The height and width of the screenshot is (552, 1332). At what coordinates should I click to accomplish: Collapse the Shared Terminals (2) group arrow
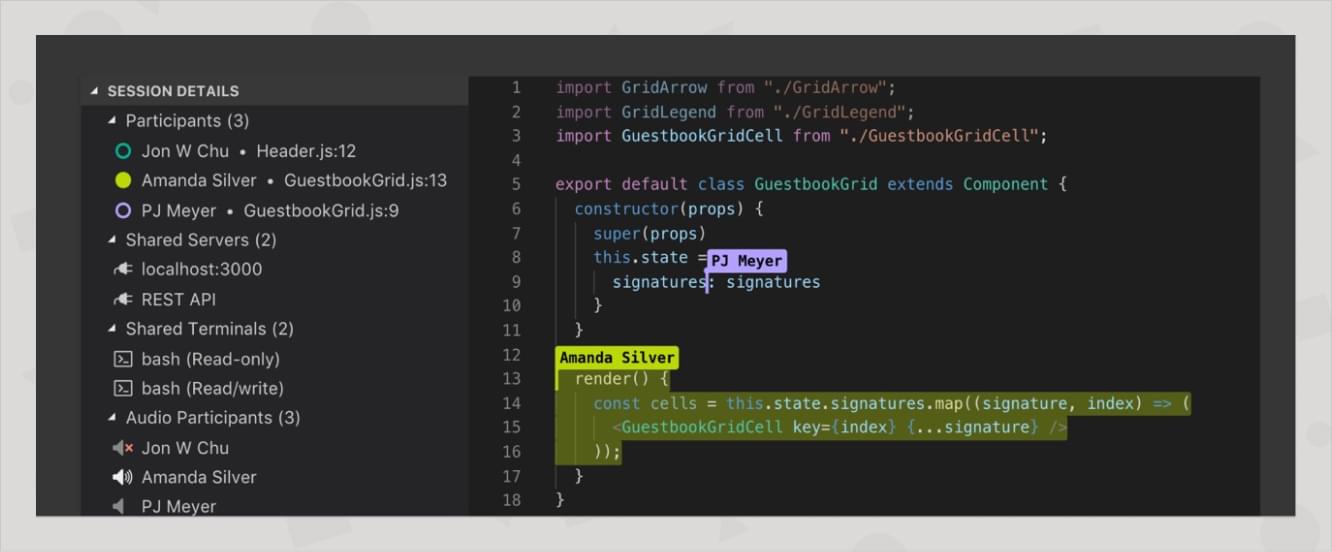coord(113,329)
